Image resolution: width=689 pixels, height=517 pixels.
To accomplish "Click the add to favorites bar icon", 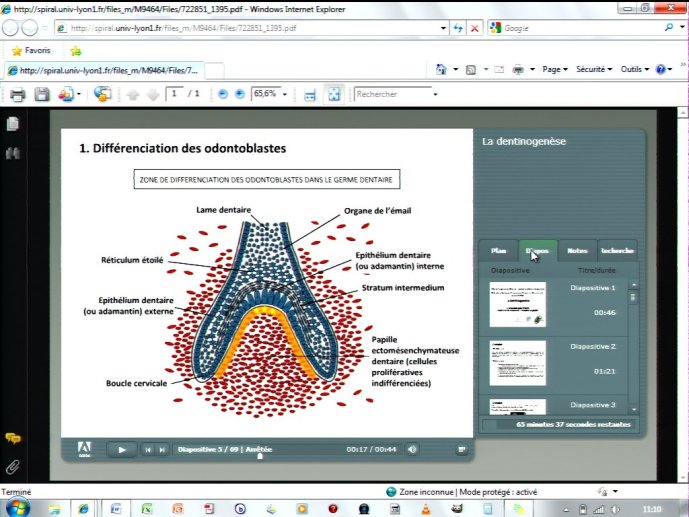I will click(76, 51).
